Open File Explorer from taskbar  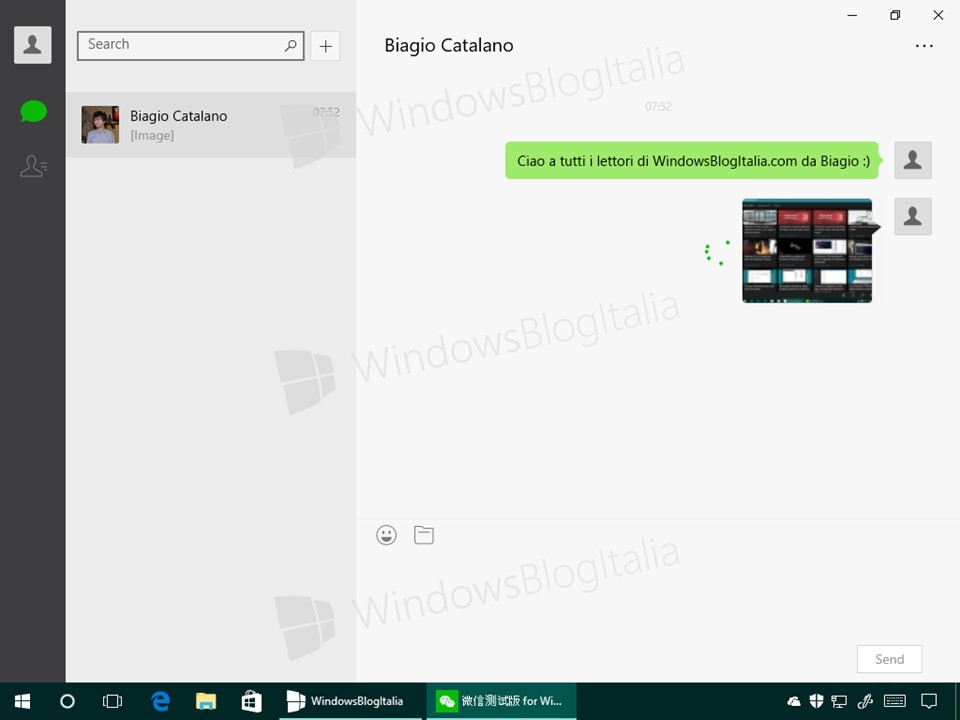coord(206,701)
